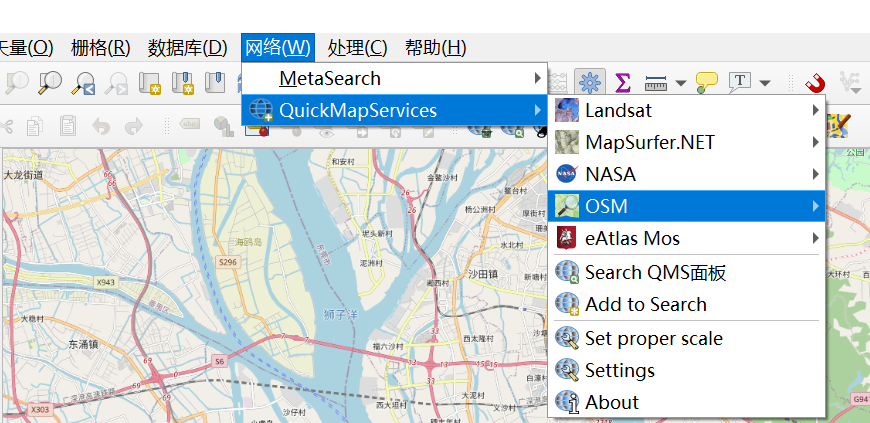Screen dimensions: 870x423
Task: Click the 大稳村 village label
Action: [x=32, y=319]
